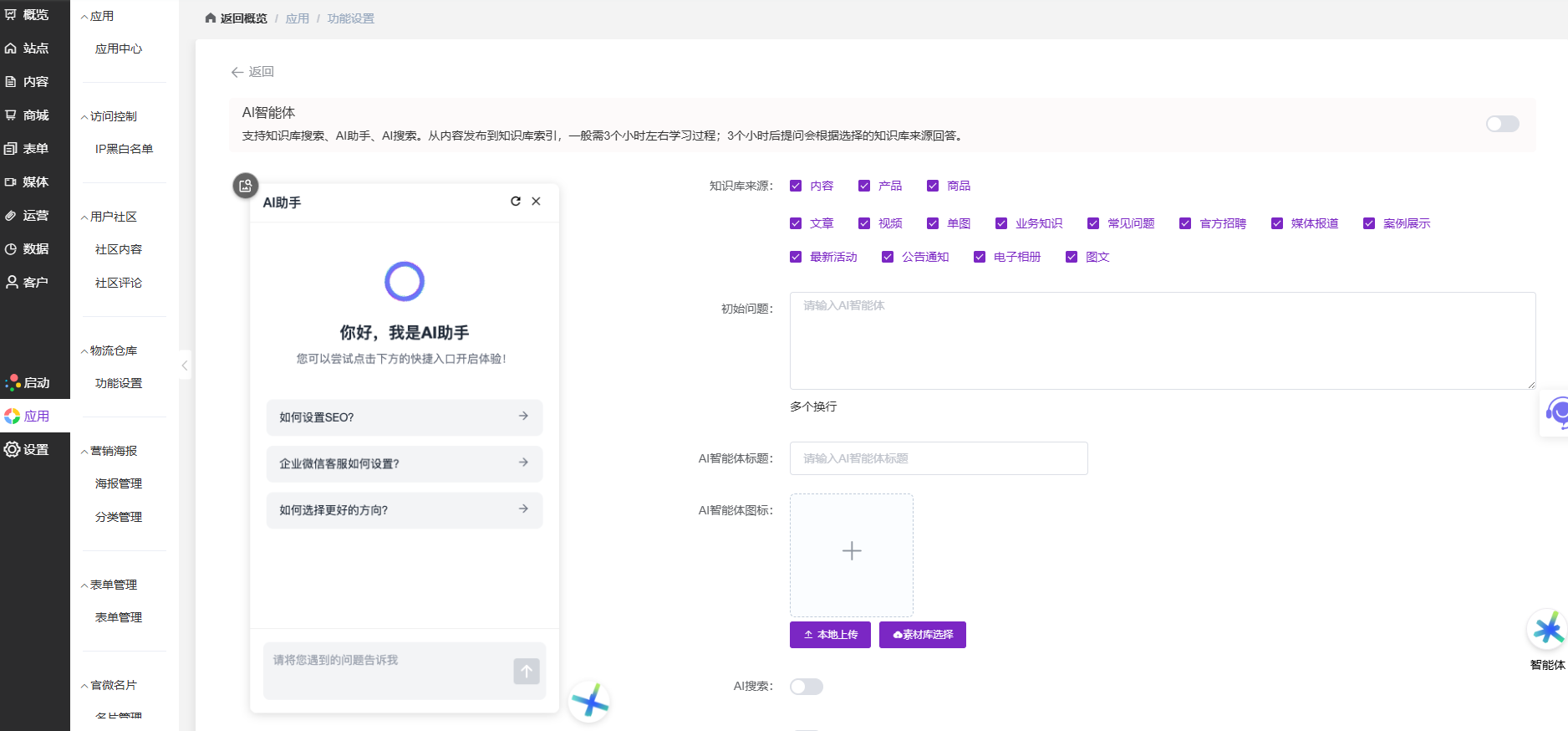This screenshot has width=1568, height=731.
Task: Open 海报管理 in the submenu
Action: pyautogui.click(x=119, y=483)
